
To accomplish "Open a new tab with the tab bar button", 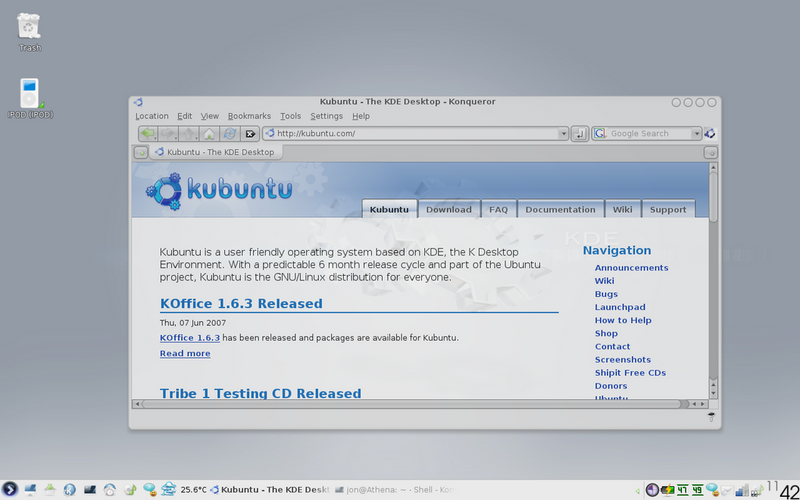I will point(141,153).
